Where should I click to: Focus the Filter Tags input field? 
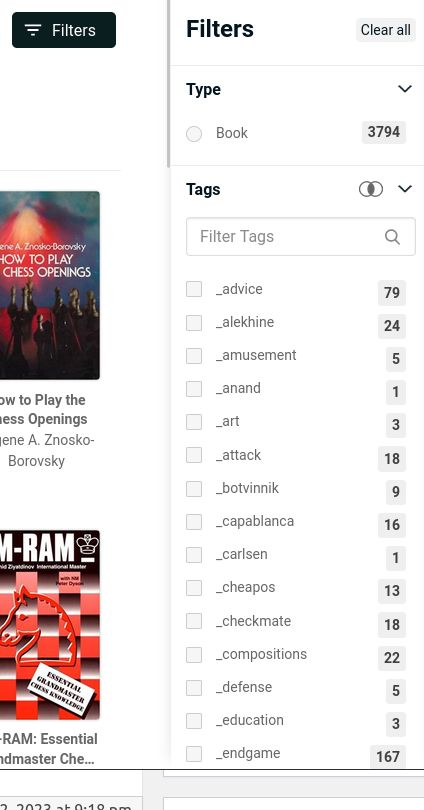(x=301, y=237)
